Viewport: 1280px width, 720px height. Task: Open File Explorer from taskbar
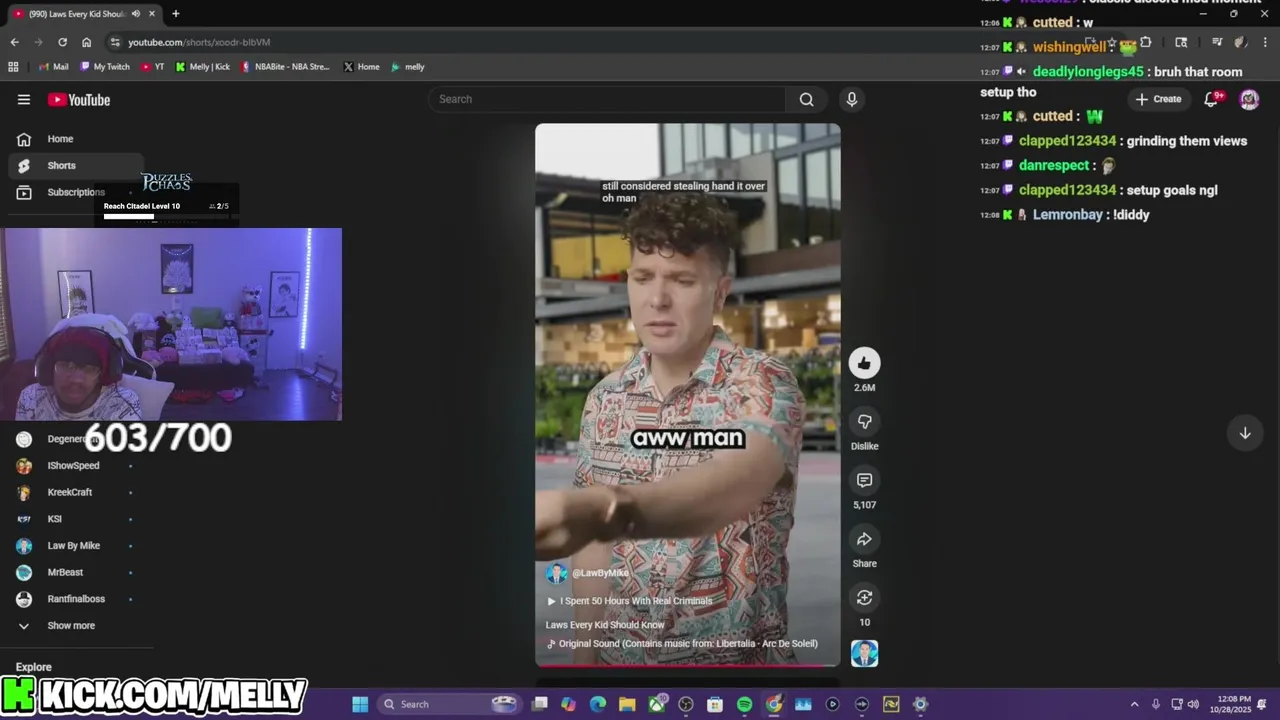click(627, 704)
